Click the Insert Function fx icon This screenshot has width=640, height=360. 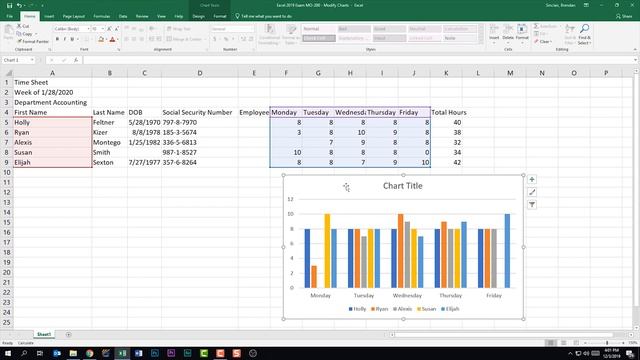pos(76,60)
